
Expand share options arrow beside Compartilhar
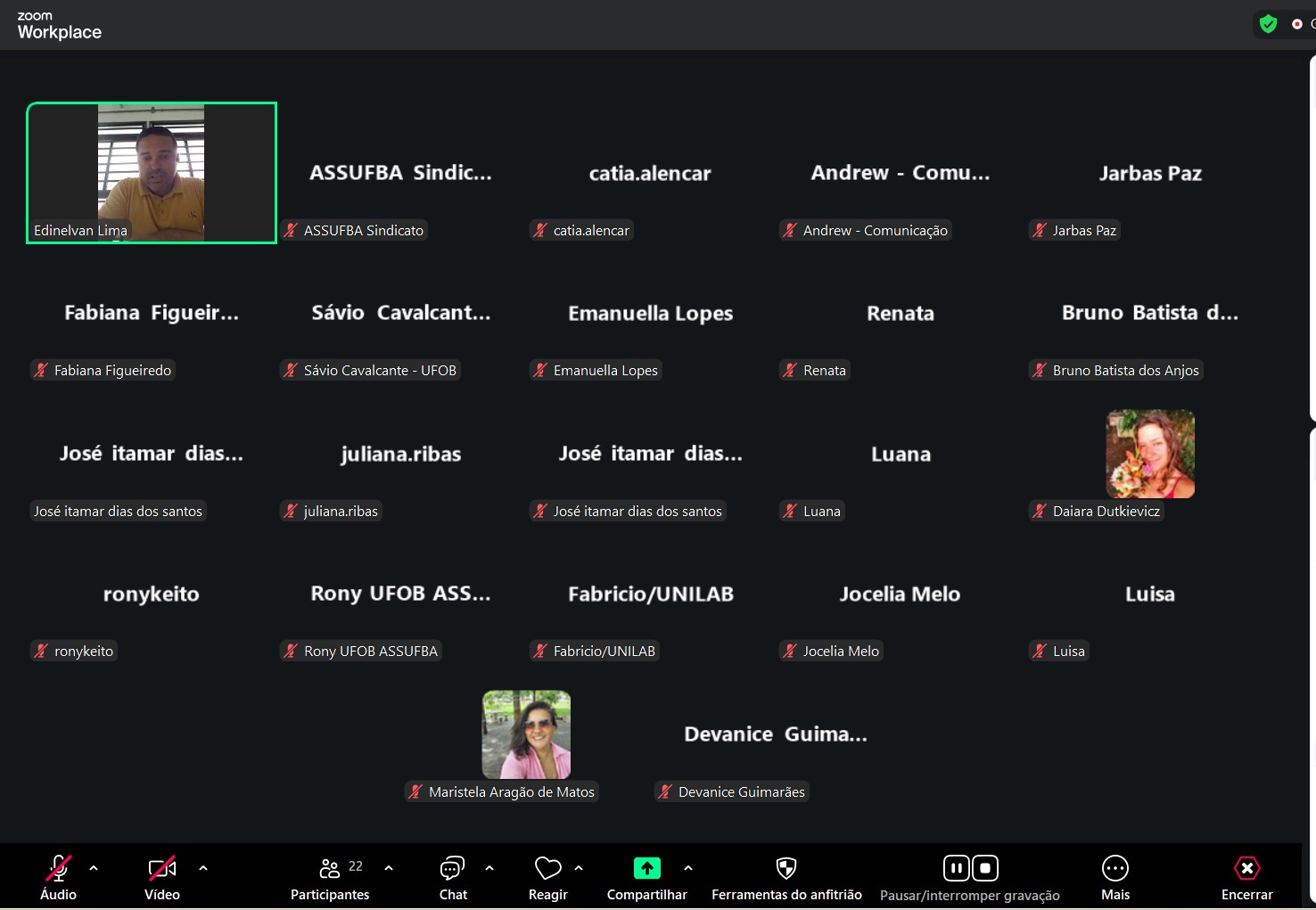click(x=688, y=867)
